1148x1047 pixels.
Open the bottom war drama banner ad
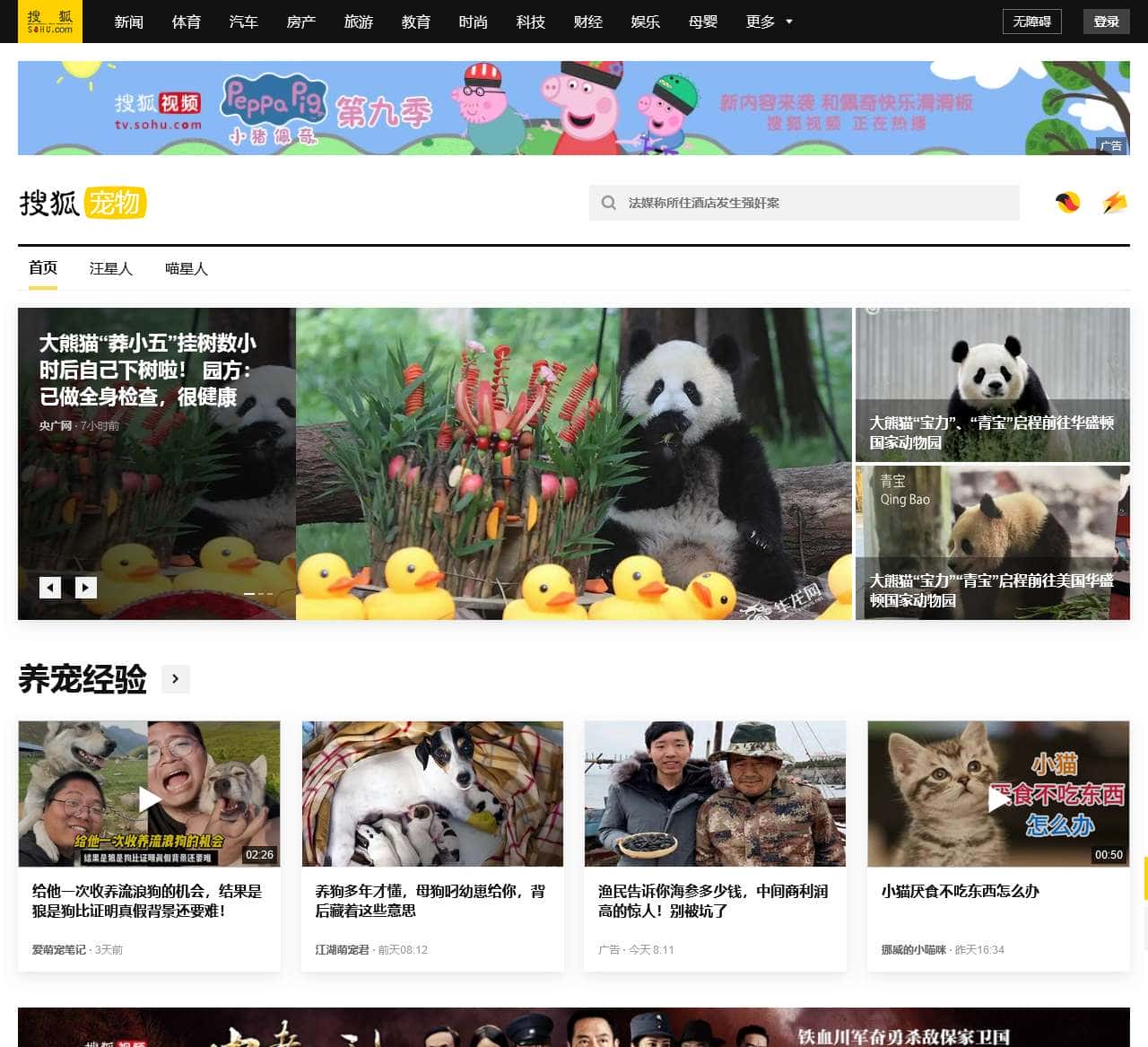tap(574, 1027)
